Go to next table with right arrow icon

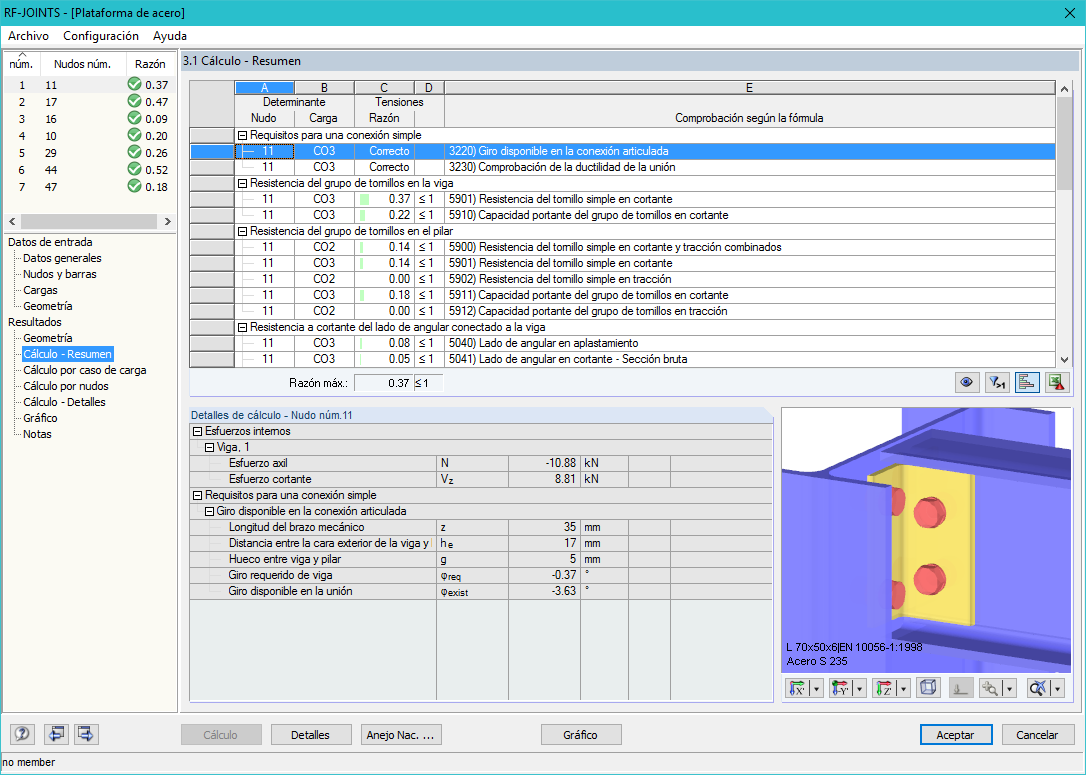[x=87, y=734]
